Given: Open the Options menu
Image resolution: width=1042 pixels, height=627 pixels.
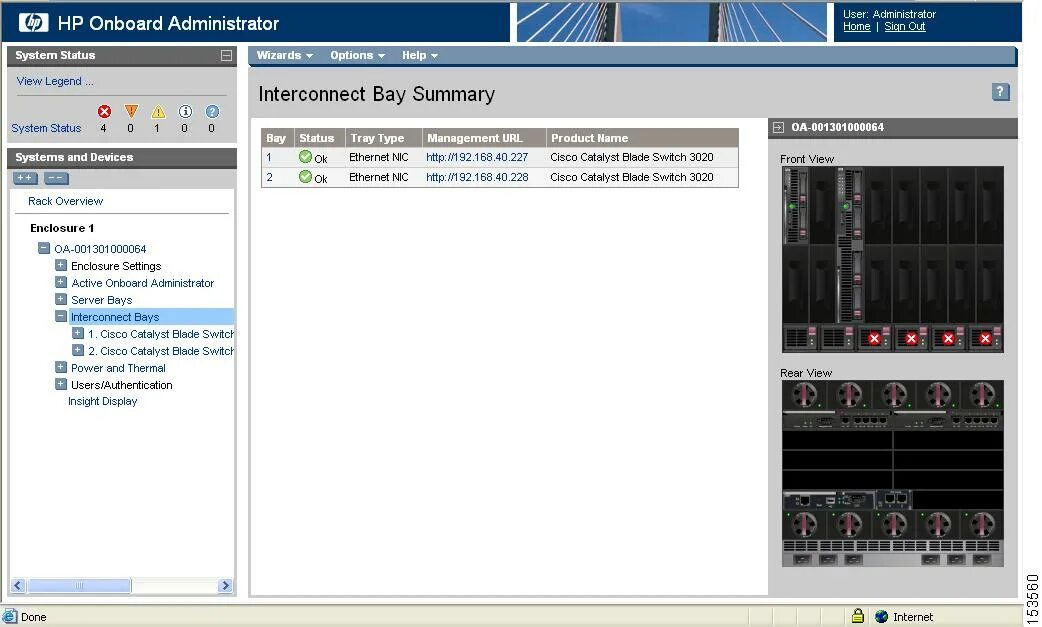Looking at the screenshot, I should pyautogui.click(x=358, y=55).
